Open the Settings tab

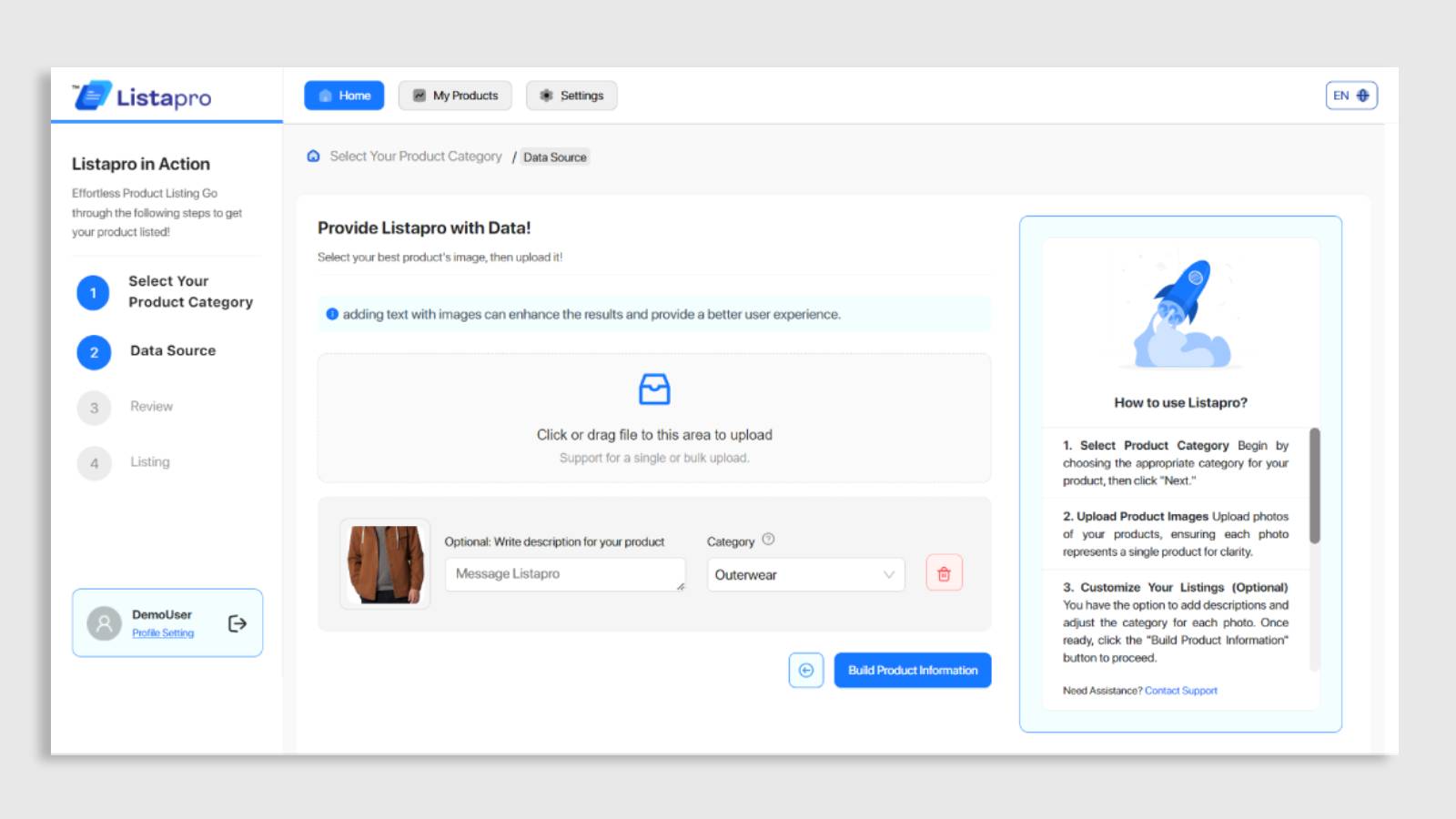[x=571, y=95]
